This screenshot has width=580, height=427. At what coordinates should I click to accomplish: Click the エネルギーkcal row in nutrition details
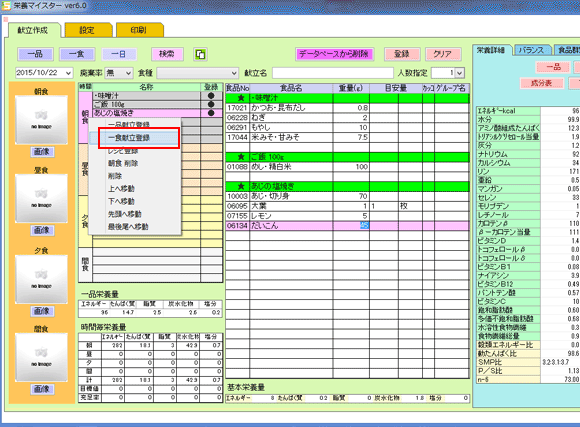click(x=528, y=111)
